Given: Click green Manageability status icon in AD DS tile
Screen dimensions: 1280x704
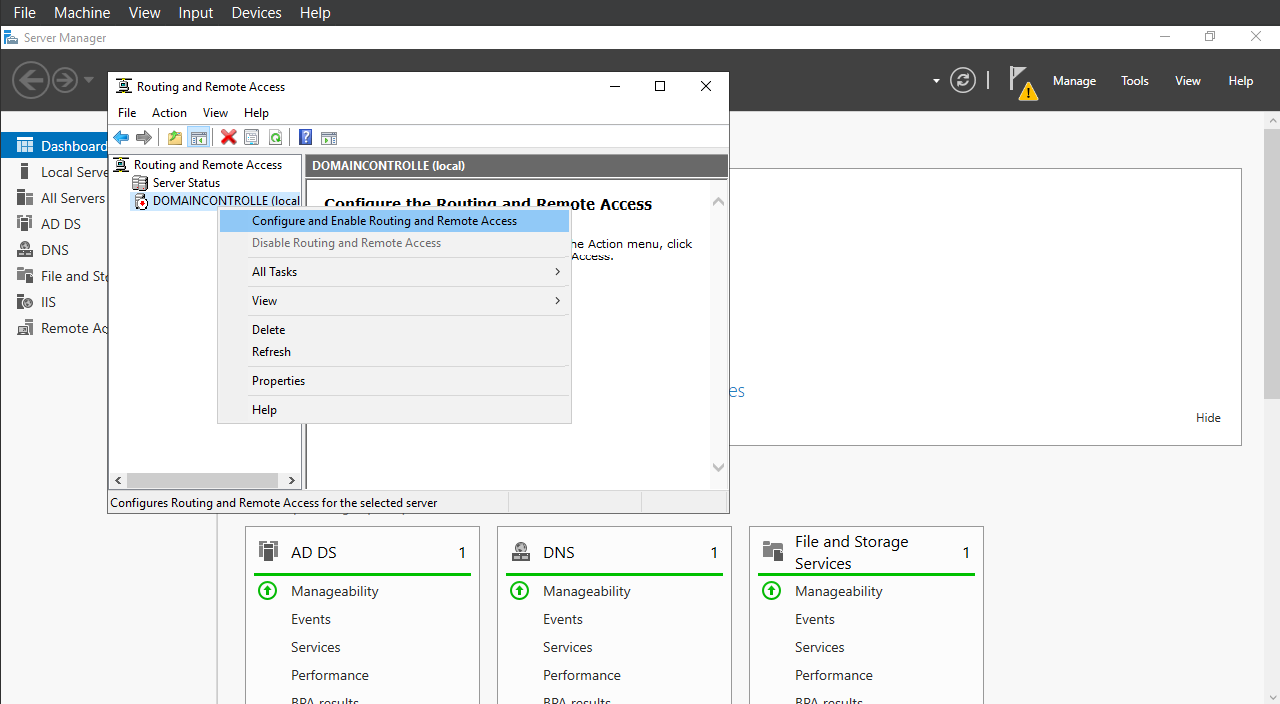Looking at the screenshot, I should click(x=268, y=591).
